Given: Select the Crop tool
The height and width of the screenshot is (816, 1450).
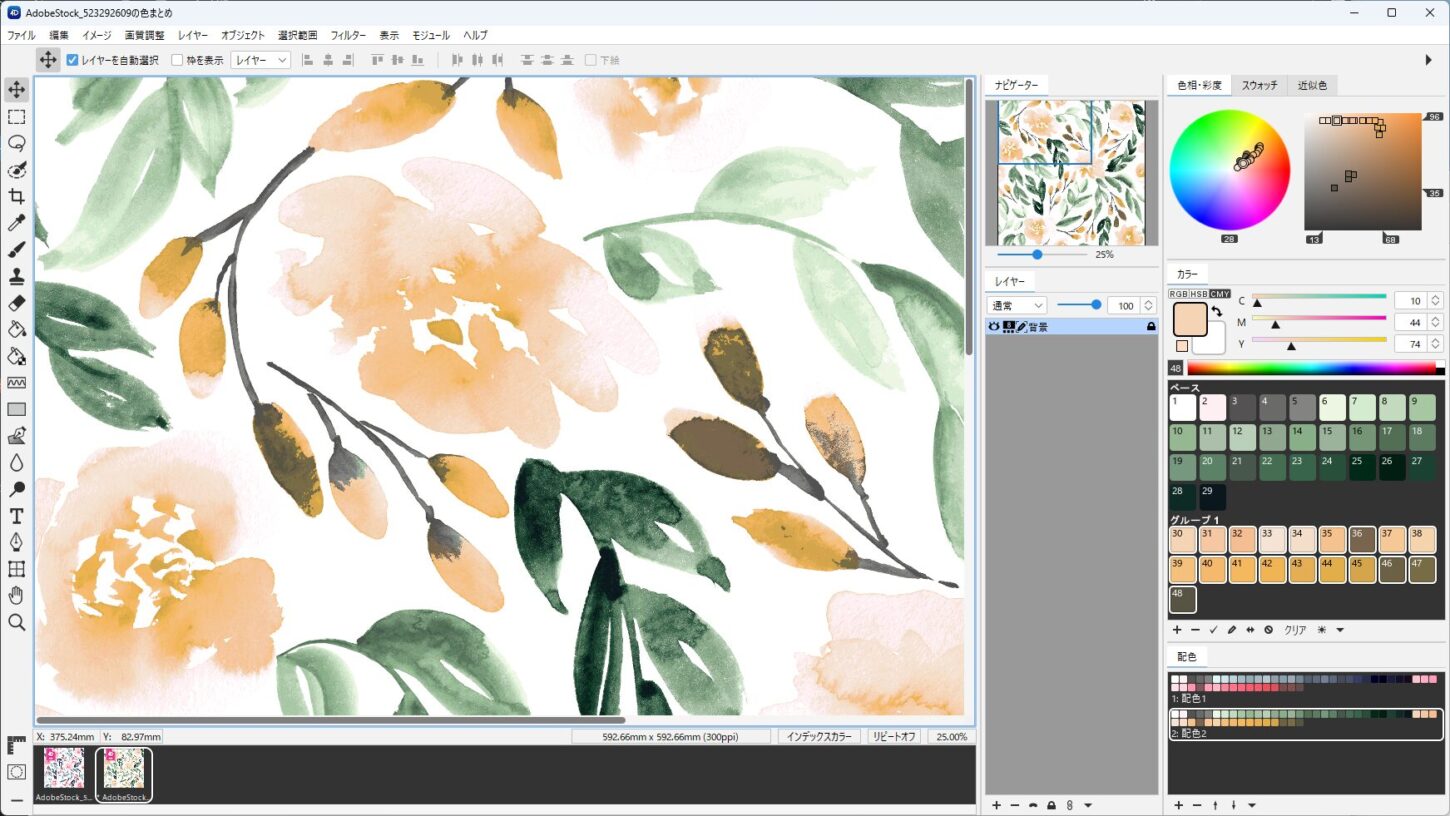Looking at the screenshot, I should pyautogui.click(x=17, y=196).
